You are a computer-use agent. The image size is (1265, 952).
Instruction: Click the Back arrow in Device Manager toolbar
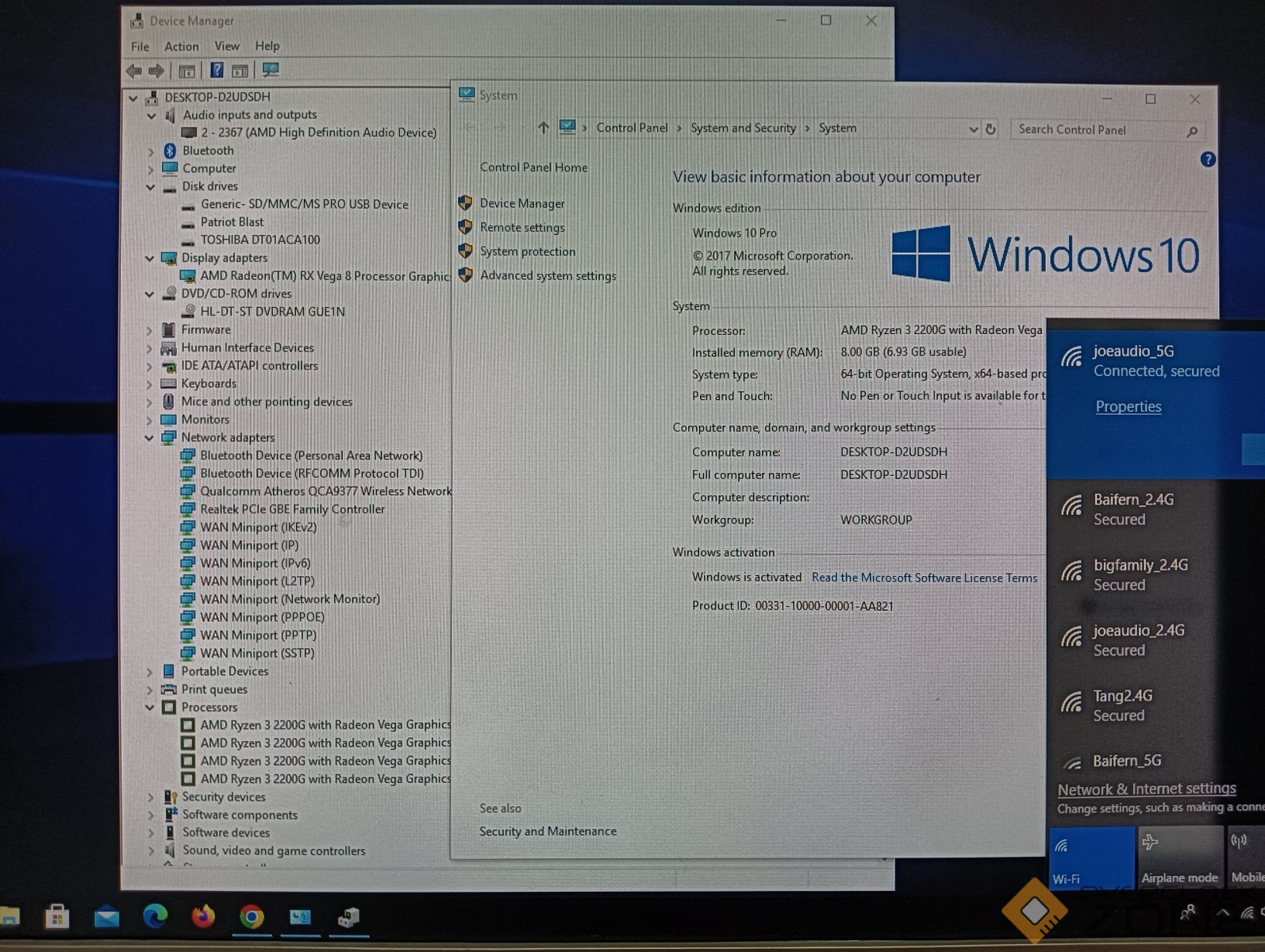coord(134,71)
